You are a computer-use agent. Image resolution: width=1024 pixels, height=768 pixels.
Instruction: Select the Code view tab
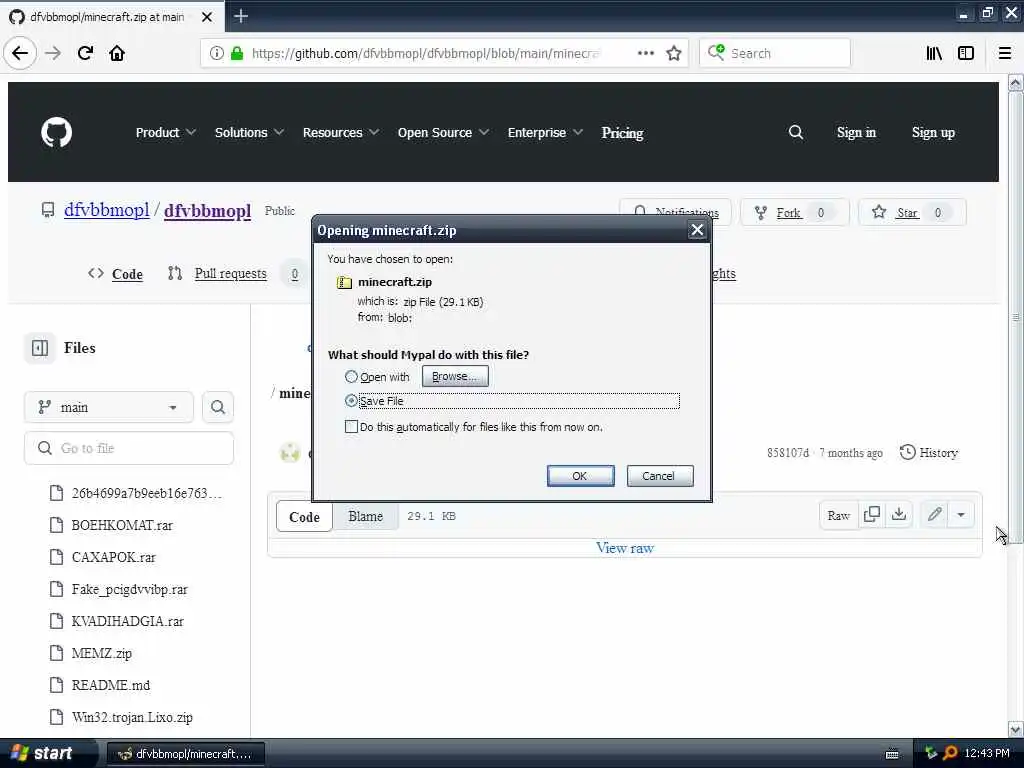(304, 517)
